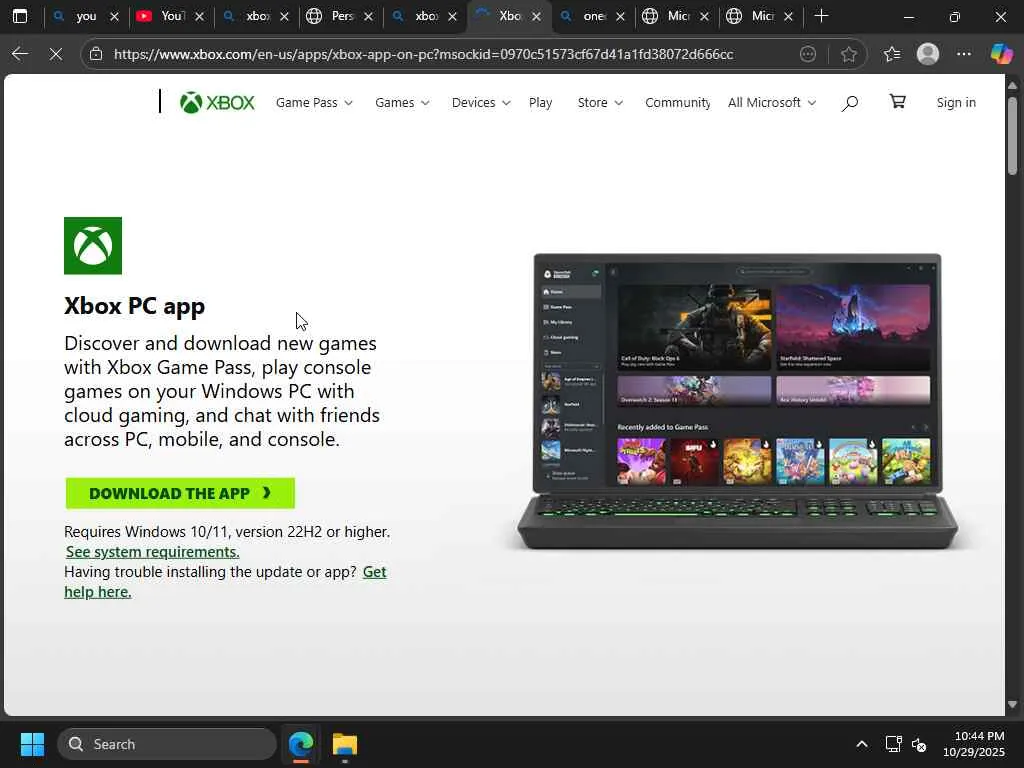Expand the All Microsoft dropdown
Screen dimensions: 1024x768
click(772, 103)
